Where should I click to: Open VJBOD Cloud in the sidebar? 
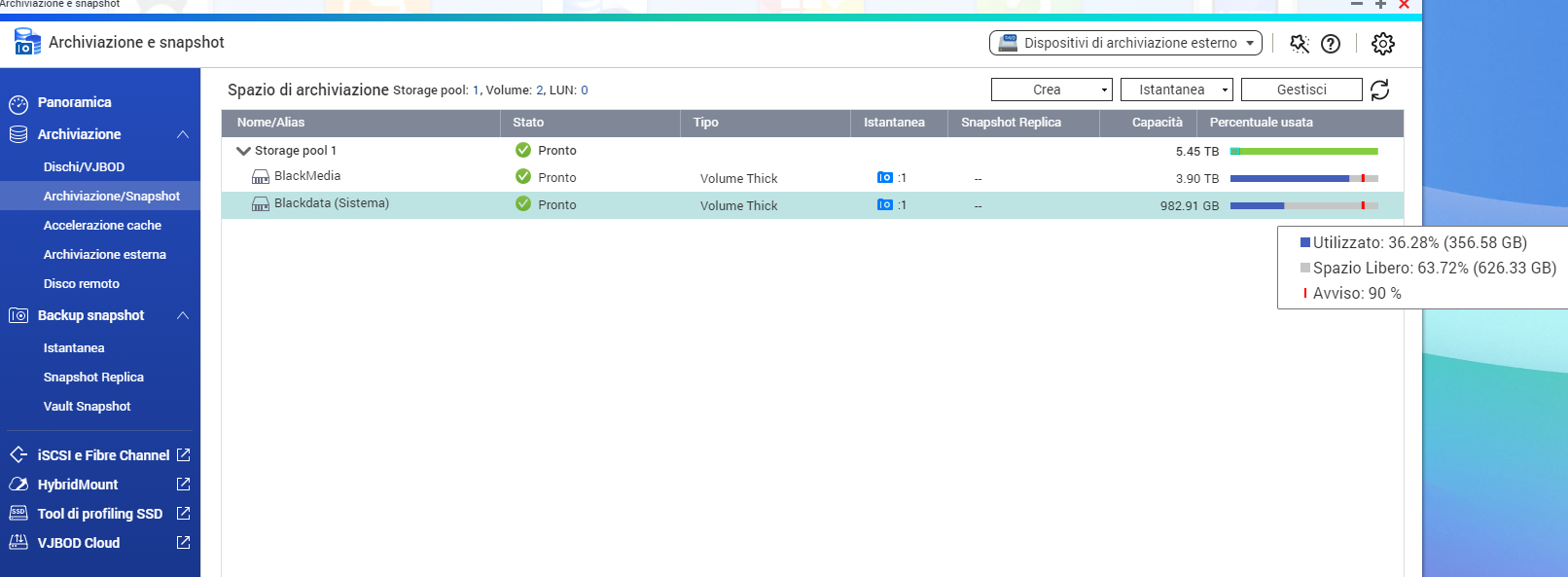tap(79, 543)
